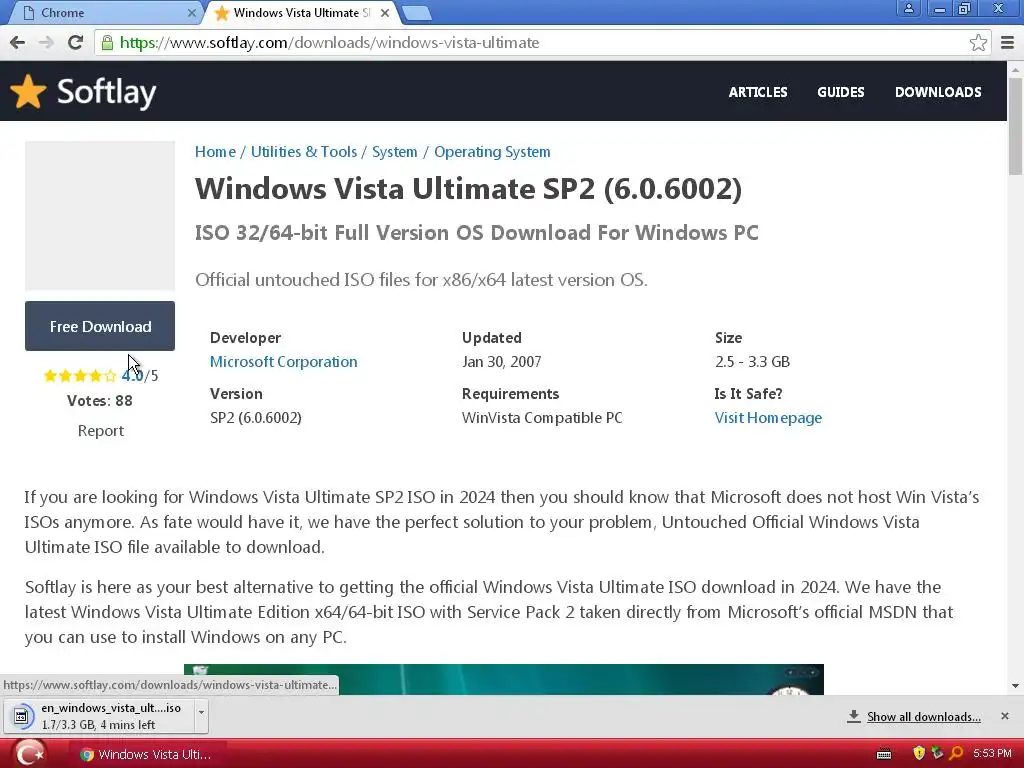Screen dimensions: 1024x768
Task: Click the Vista screenshot image
Action: click(504, 679)
